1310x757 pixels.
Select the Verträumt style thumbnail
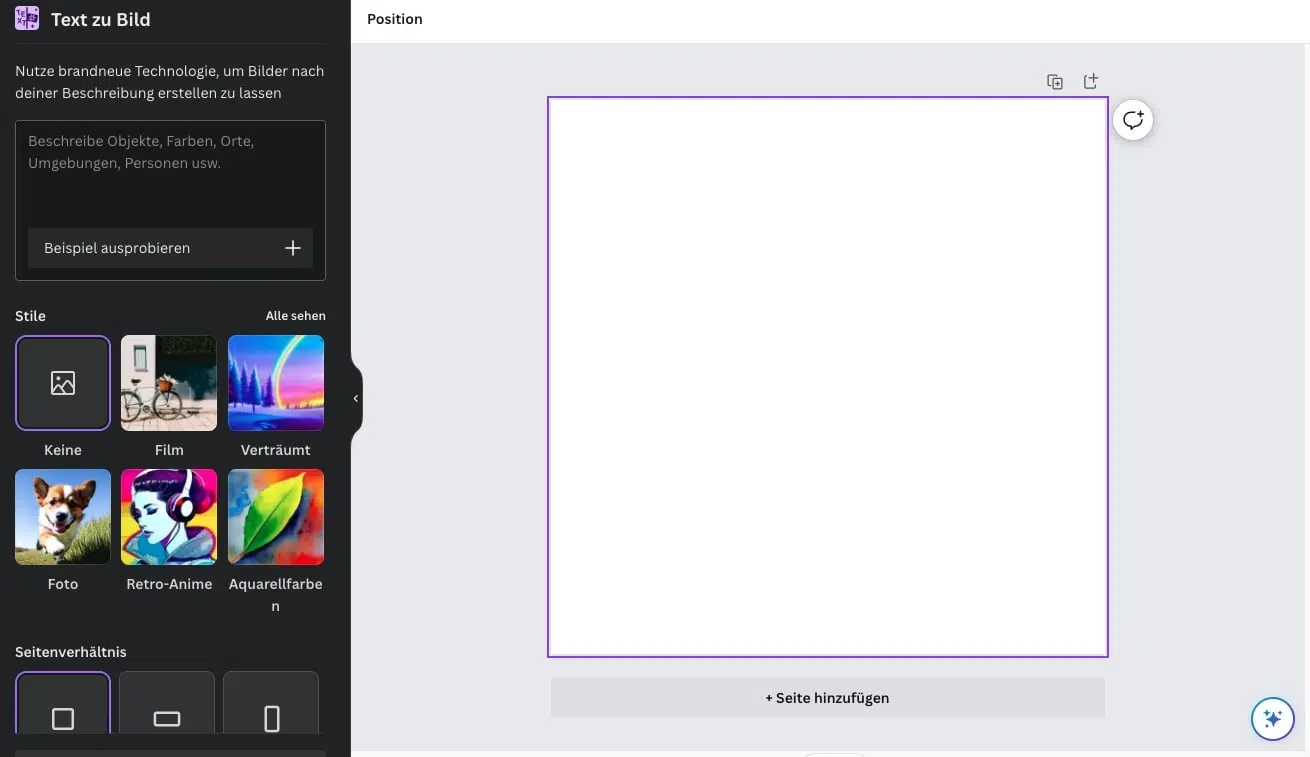coord(275,382)
